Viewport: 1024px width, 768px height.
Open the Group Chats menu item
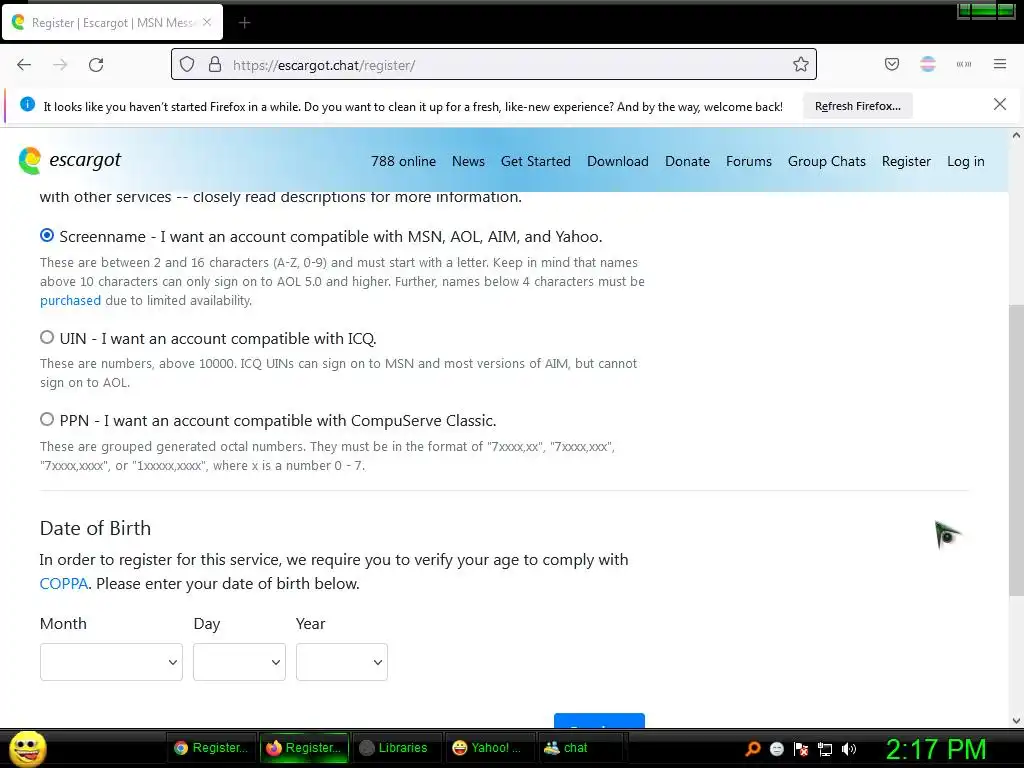coord(827,161)
